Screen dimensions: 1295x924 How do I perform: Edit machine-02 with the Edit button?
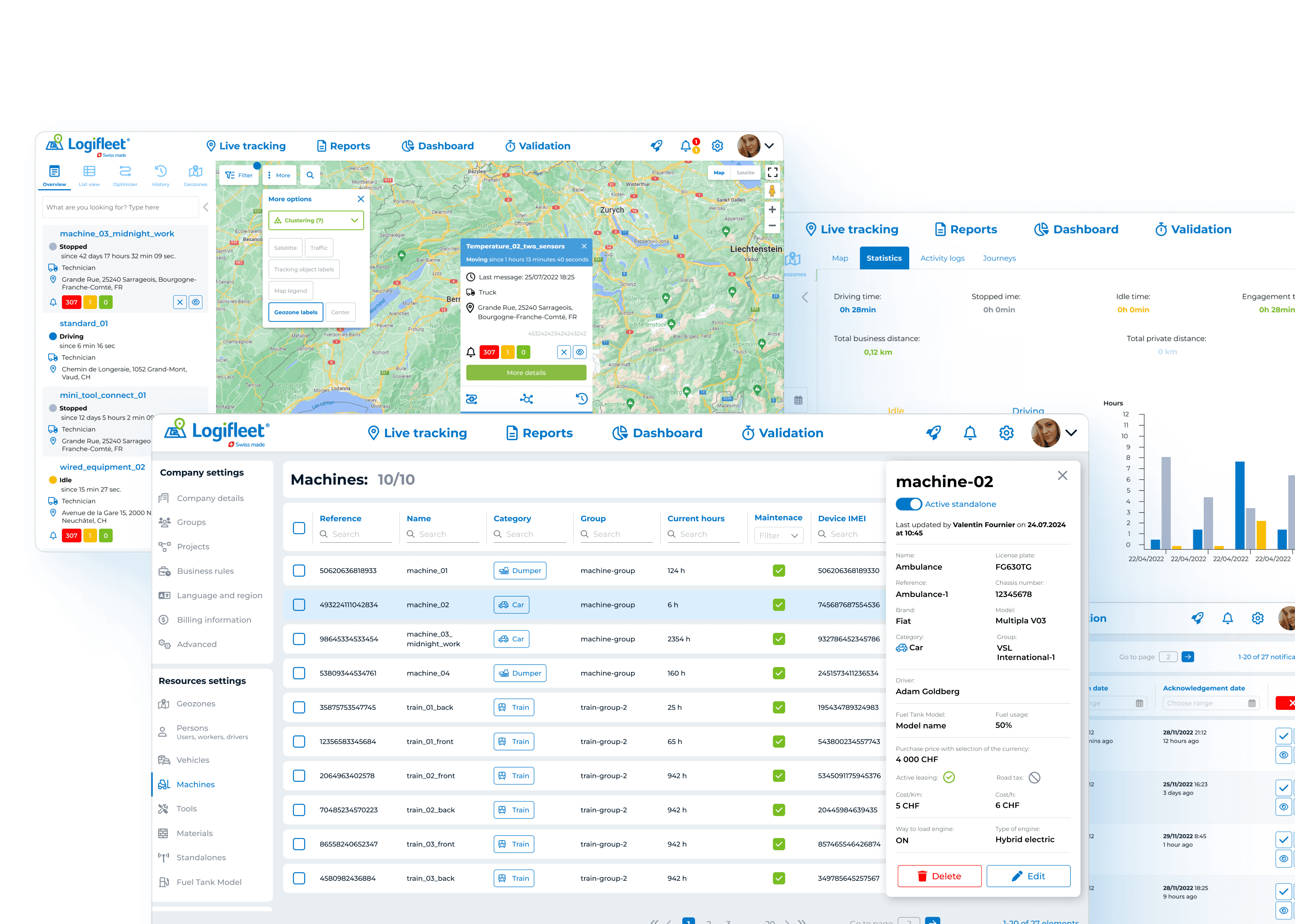(1028, 877)
